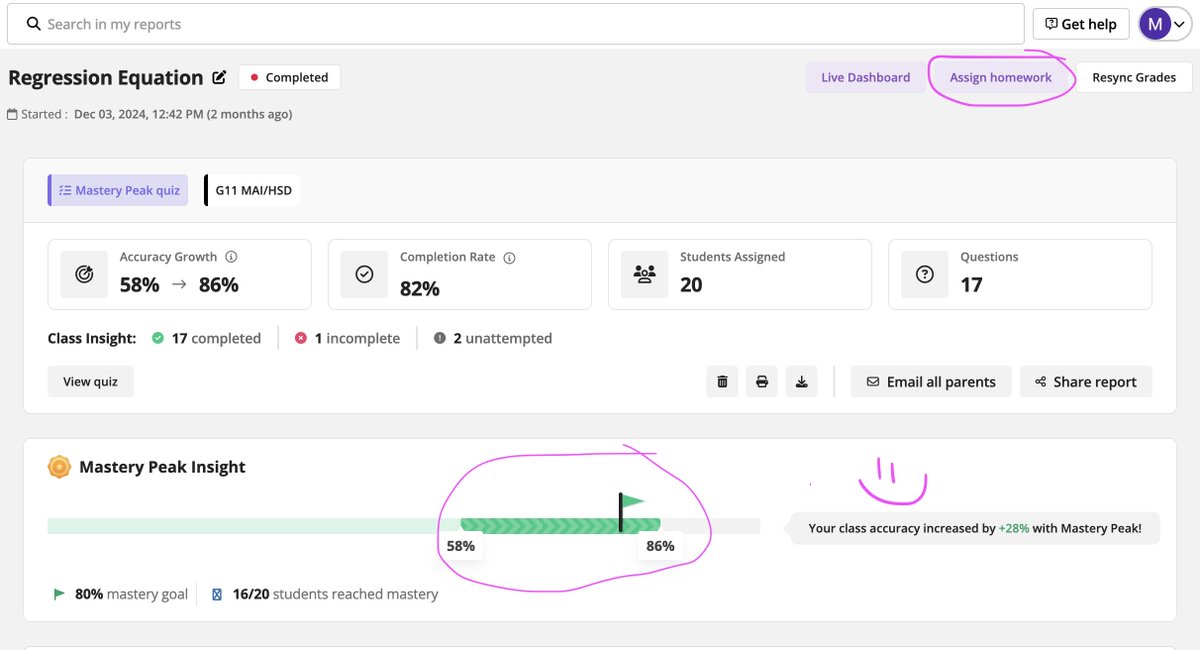Edit the Regression Equation title pencil icon

(219, 77)
